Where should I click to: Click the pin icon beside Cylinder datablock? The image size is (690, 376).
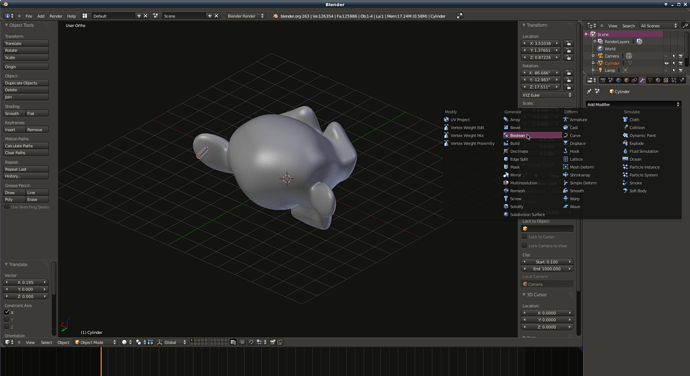click(x=589, y=92)
